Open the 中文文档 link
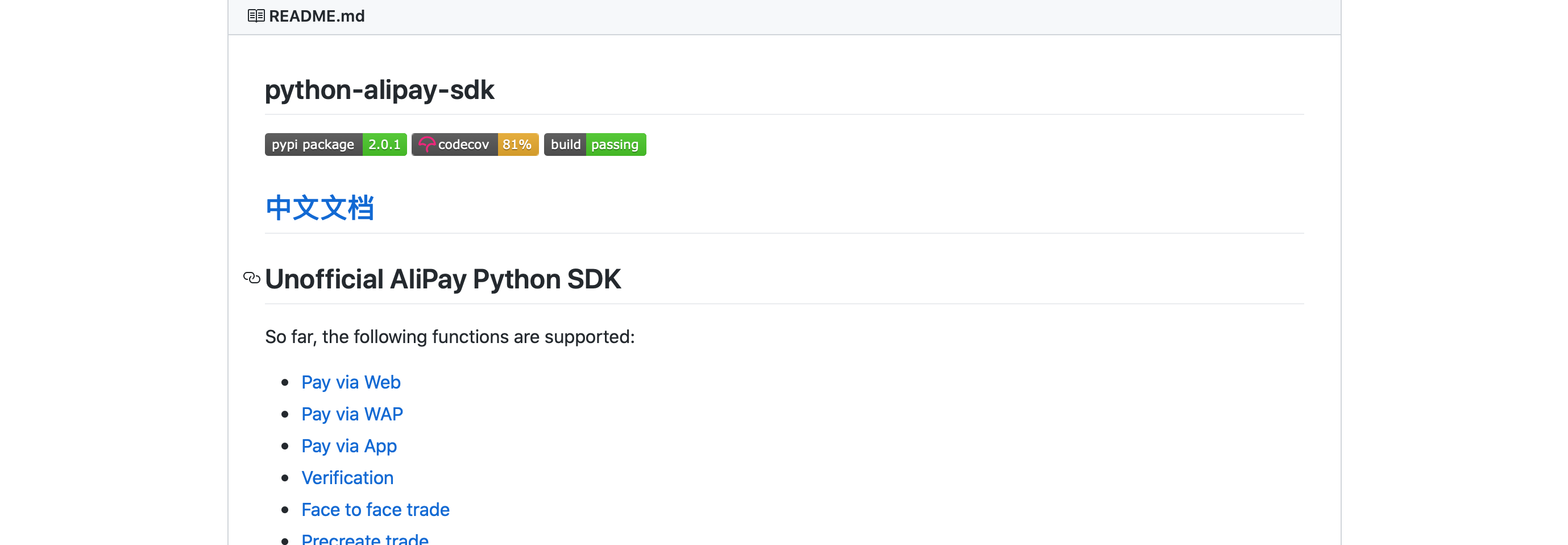The image size is (1568, 545). [320, 208]
